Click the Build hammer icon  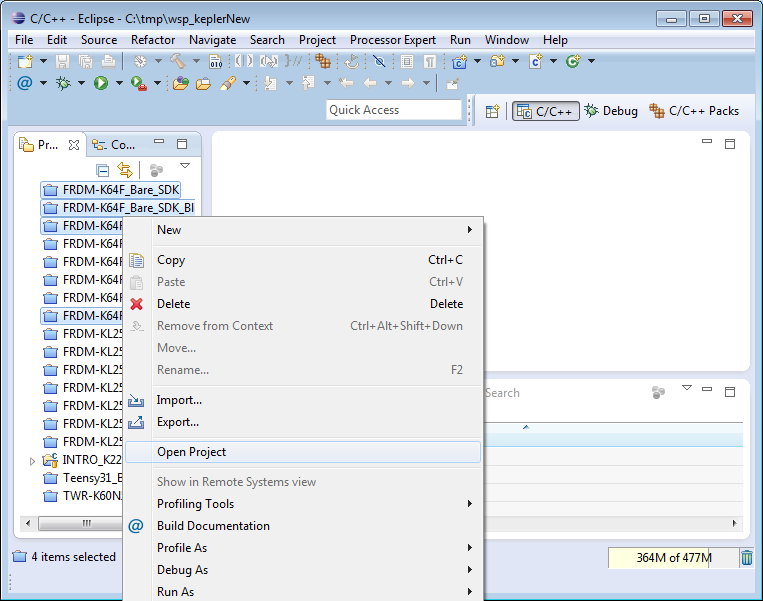coord(178,62)
